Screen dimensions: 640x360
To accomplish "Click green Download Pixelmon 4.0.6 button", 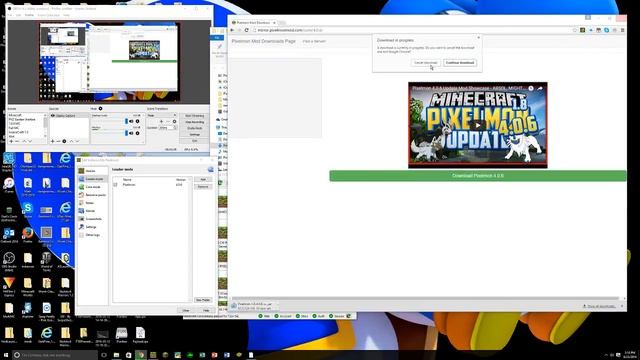I will (x=478, y=176).
